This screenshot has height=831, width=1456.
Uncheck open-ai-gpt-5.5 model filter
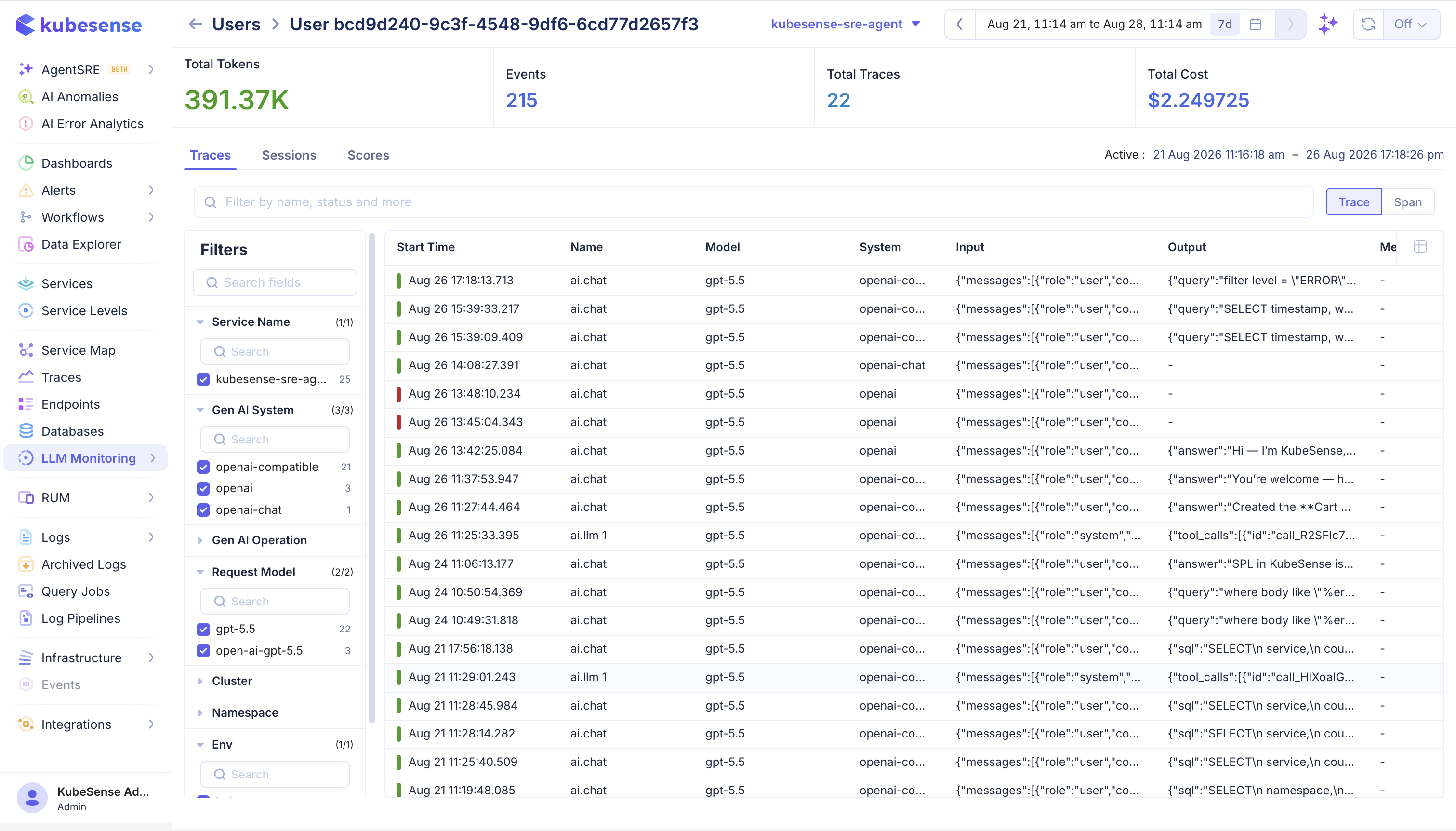tap(204, 650)
